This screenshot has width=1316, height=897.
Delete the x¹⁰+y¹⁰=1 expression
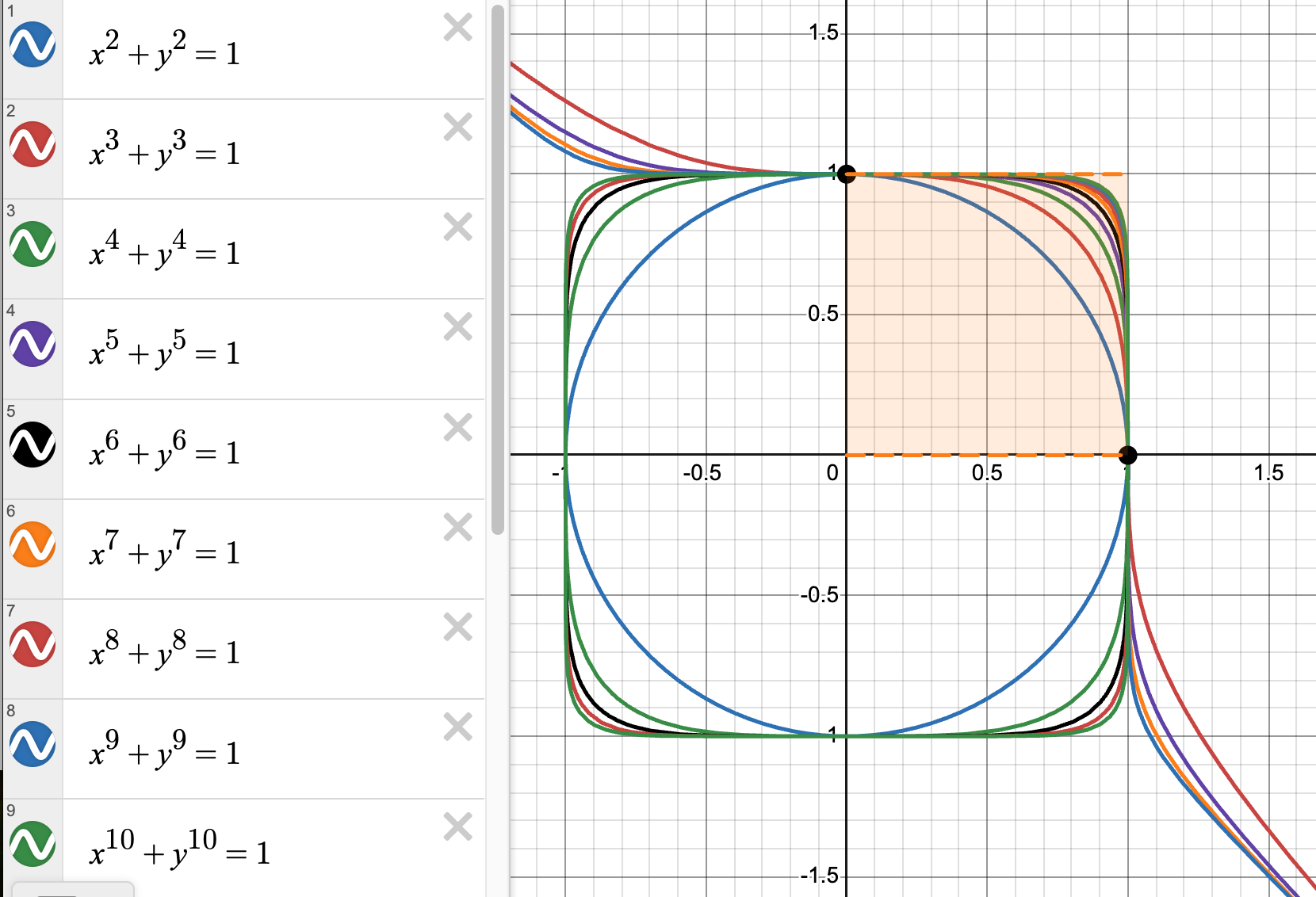[458, 827]
